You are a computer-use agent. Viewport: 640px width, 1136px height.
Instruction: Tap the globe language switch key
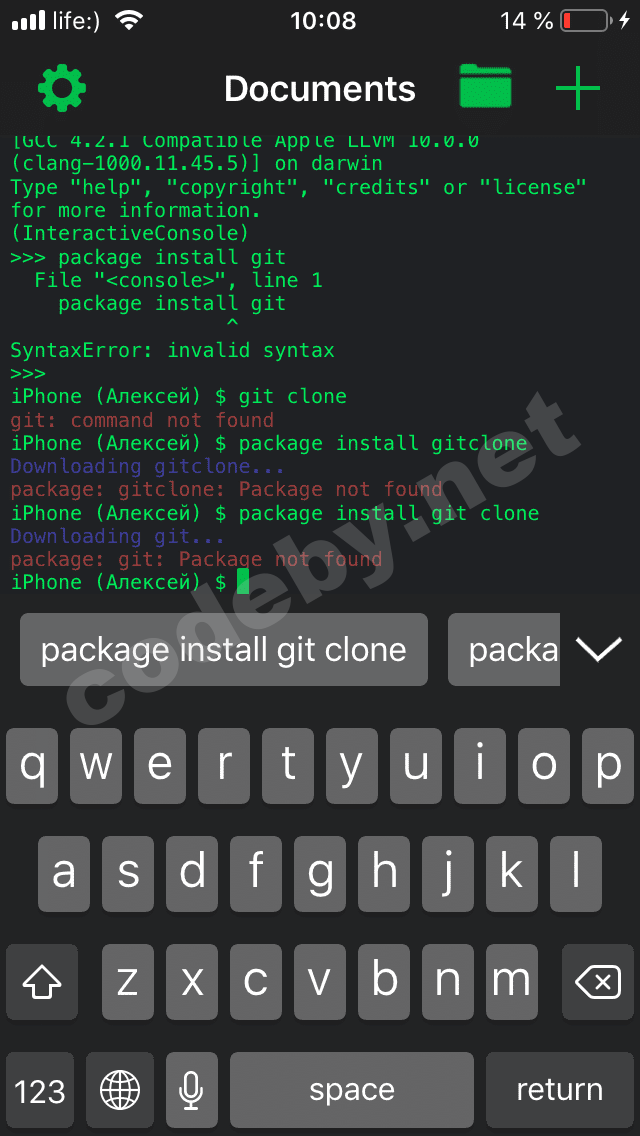pyautogui.click(x=120, y=1090)
